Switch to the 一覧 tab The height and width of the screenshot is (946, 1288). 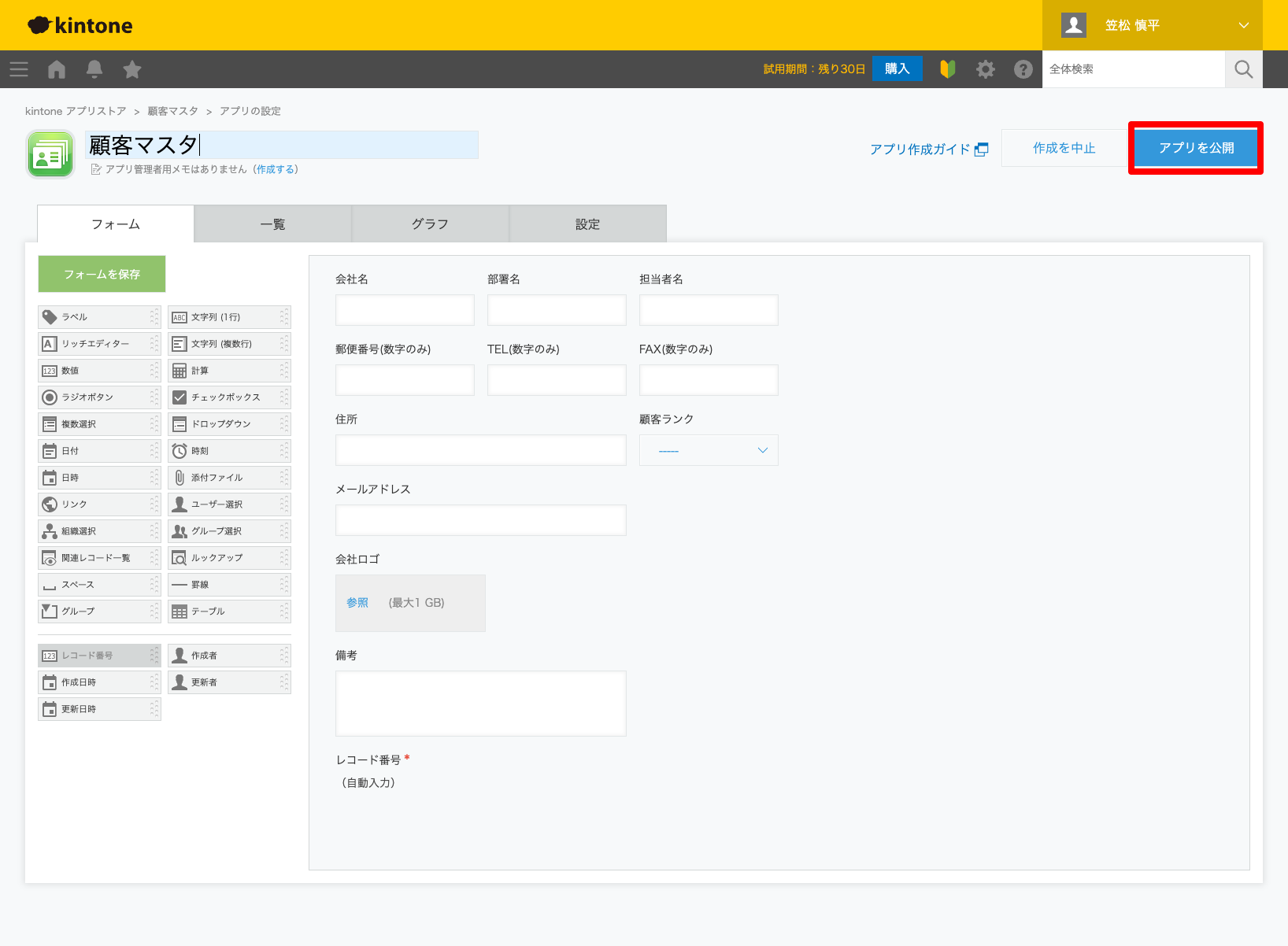pos(272,224)
